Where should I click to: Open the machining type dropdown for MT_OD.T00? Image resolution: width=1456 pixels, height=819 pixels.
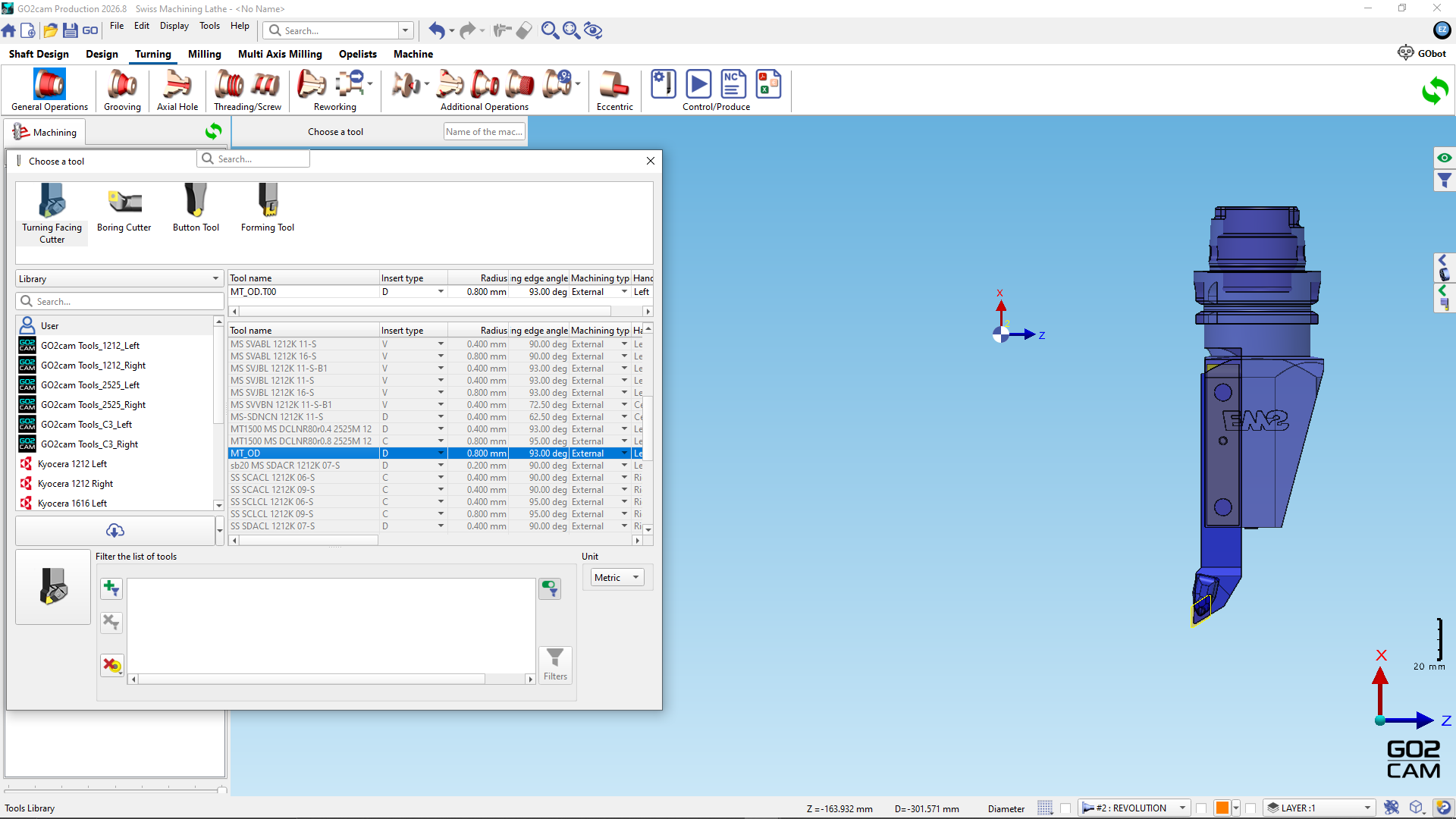[624, 292]
